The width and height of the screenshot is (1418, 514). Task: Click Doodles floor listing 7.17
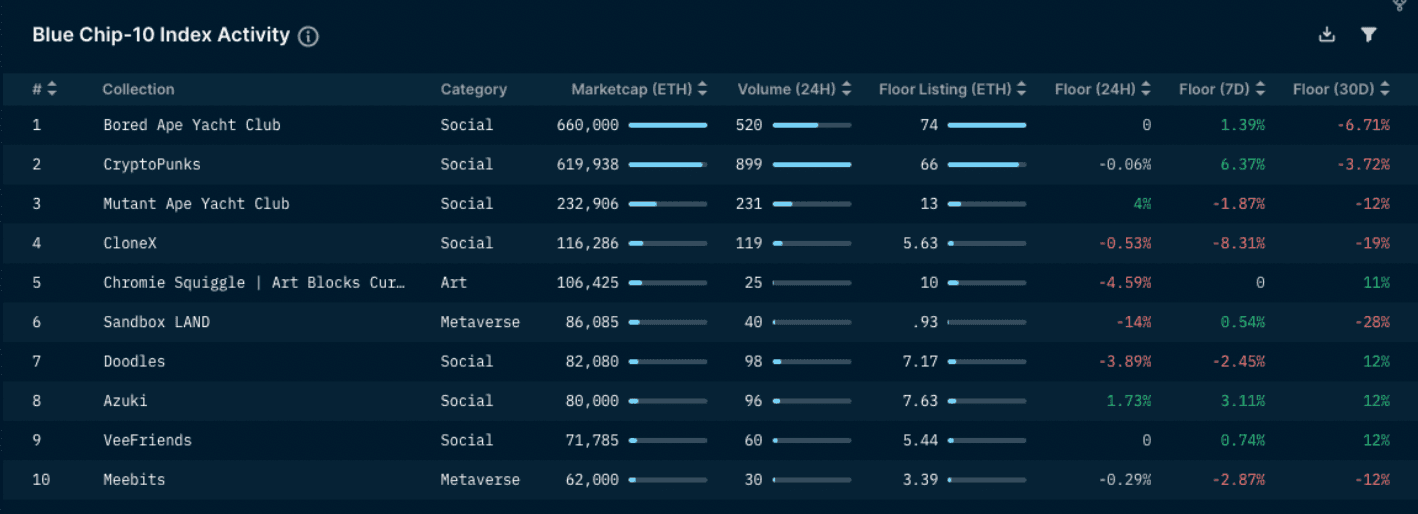tap(920, 361)
